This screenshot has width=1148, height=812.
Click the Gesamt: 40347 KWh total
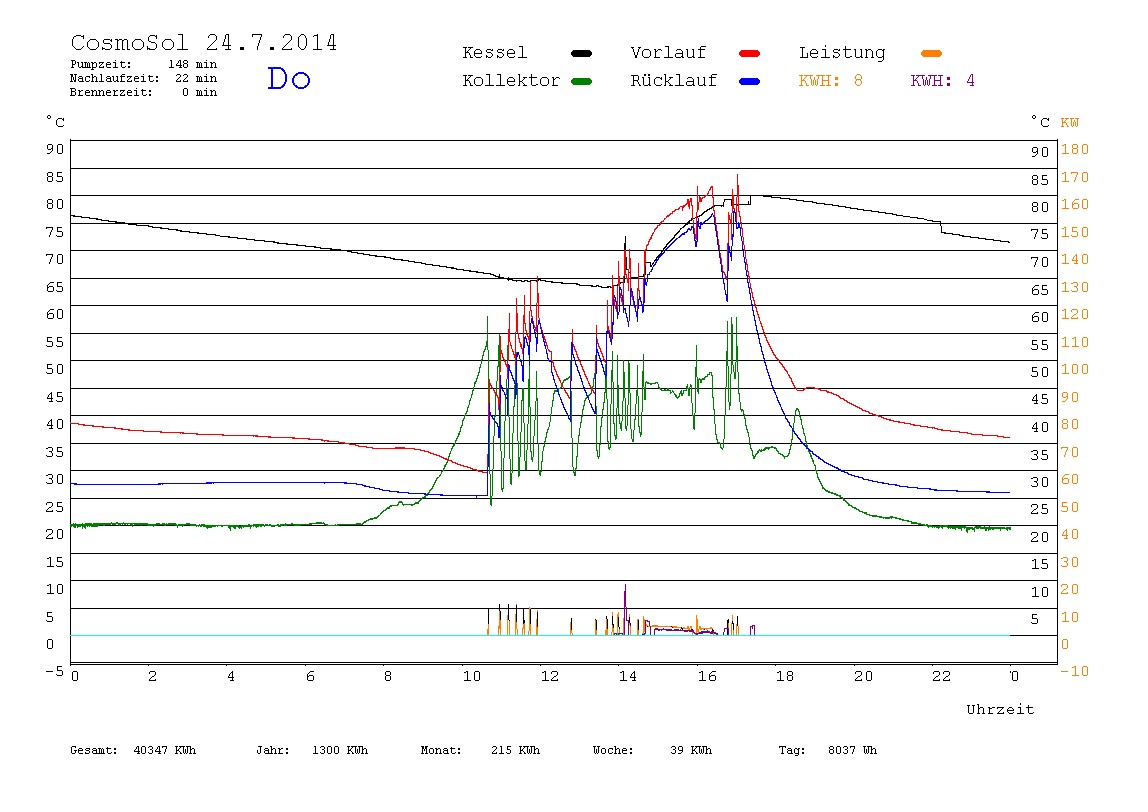[133, 750]
